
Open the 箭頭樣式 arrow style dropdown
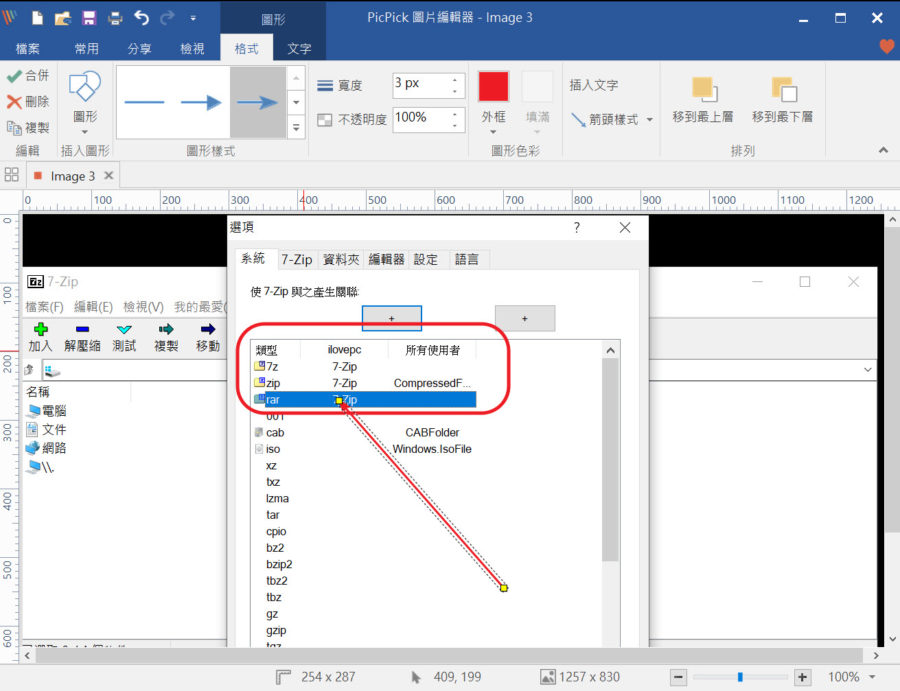tap(612, 119)
